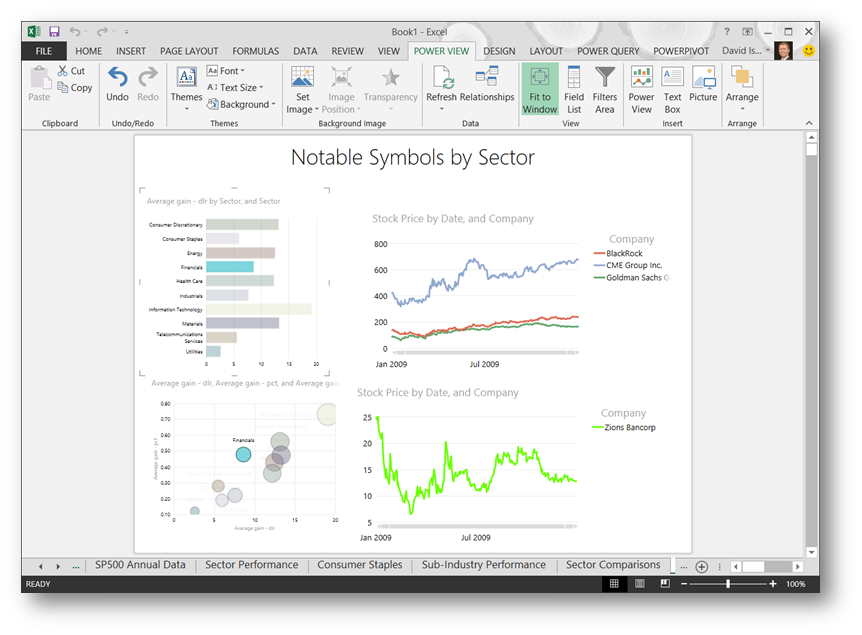
Task: Open the FILE tab
Action: point(43,51)
